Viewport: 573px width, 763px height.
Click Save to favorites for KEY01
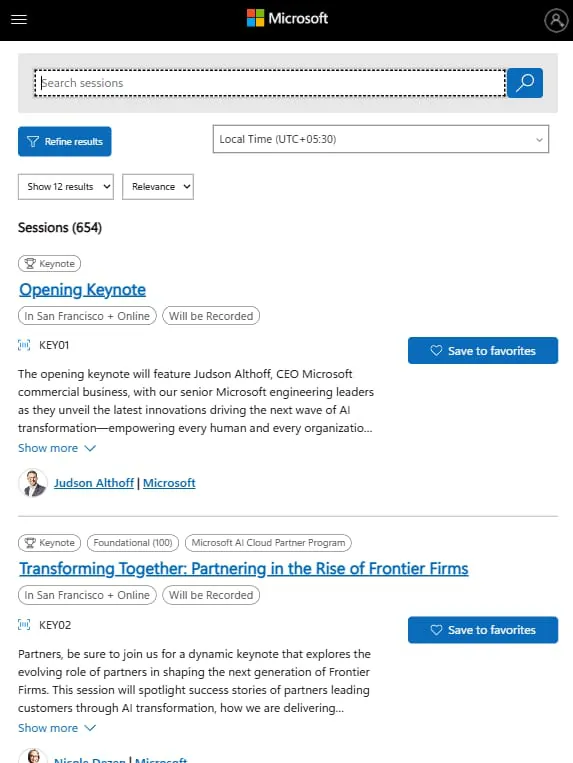483,350
